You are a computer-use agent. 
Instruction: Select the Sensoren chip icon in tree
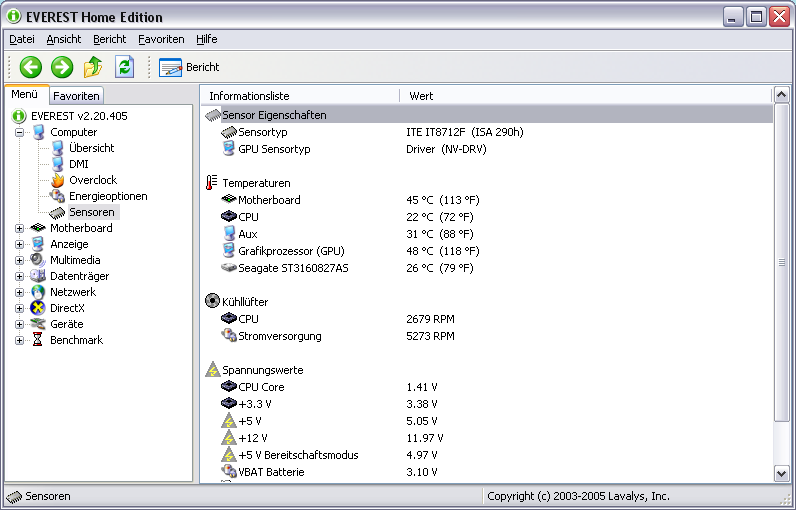57,213
